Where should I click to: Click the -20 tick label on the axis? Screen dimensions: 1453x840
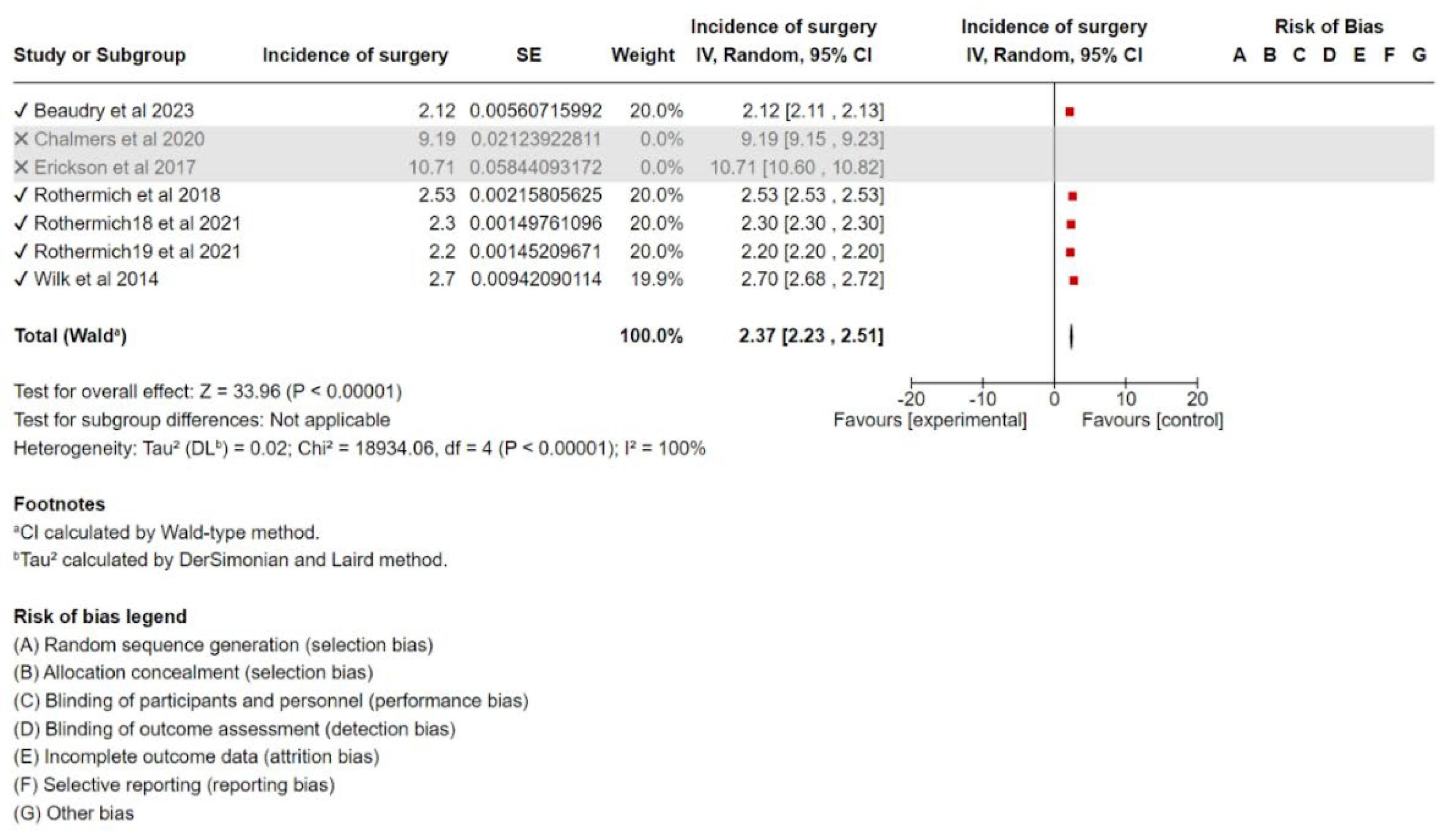pyautogui.click(x=911, y=399)
